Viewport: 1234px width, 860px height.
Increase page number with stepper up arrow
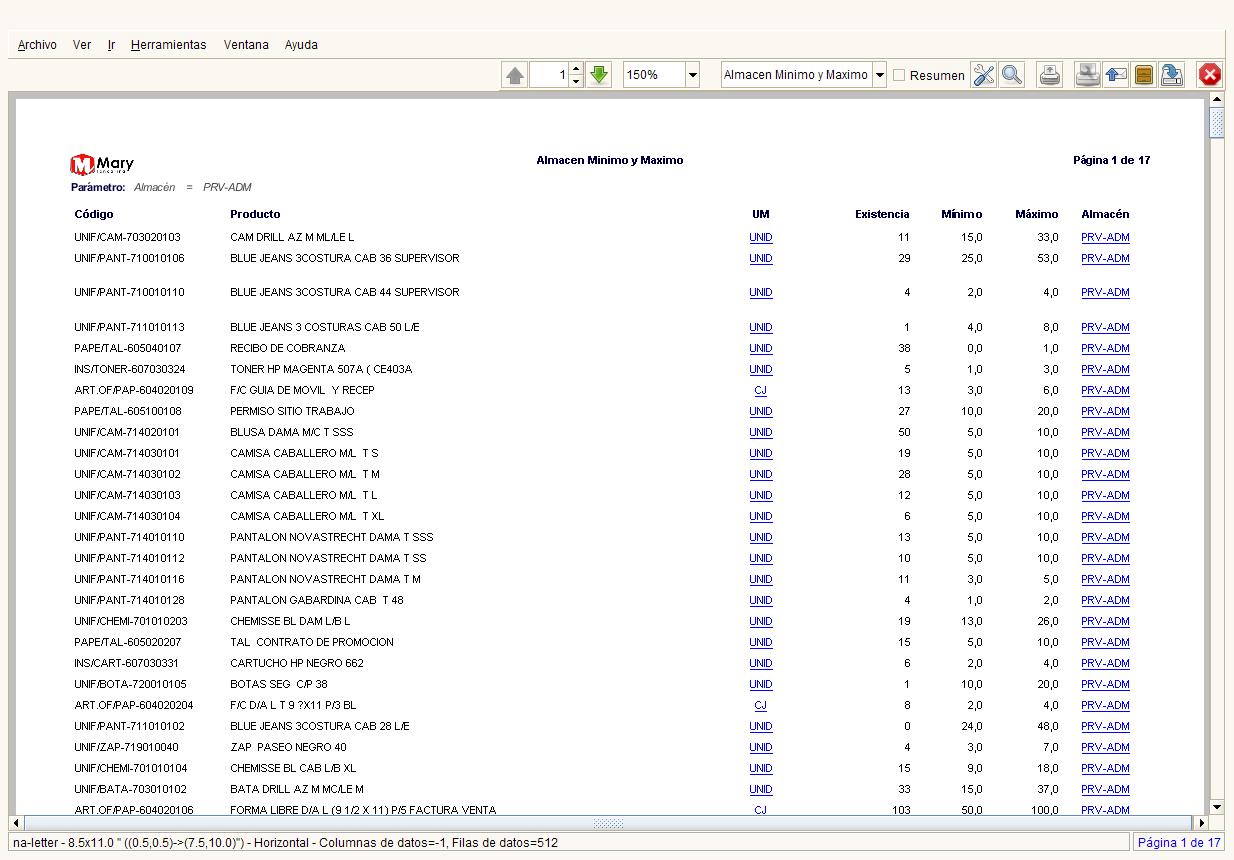tap(576, 69)
